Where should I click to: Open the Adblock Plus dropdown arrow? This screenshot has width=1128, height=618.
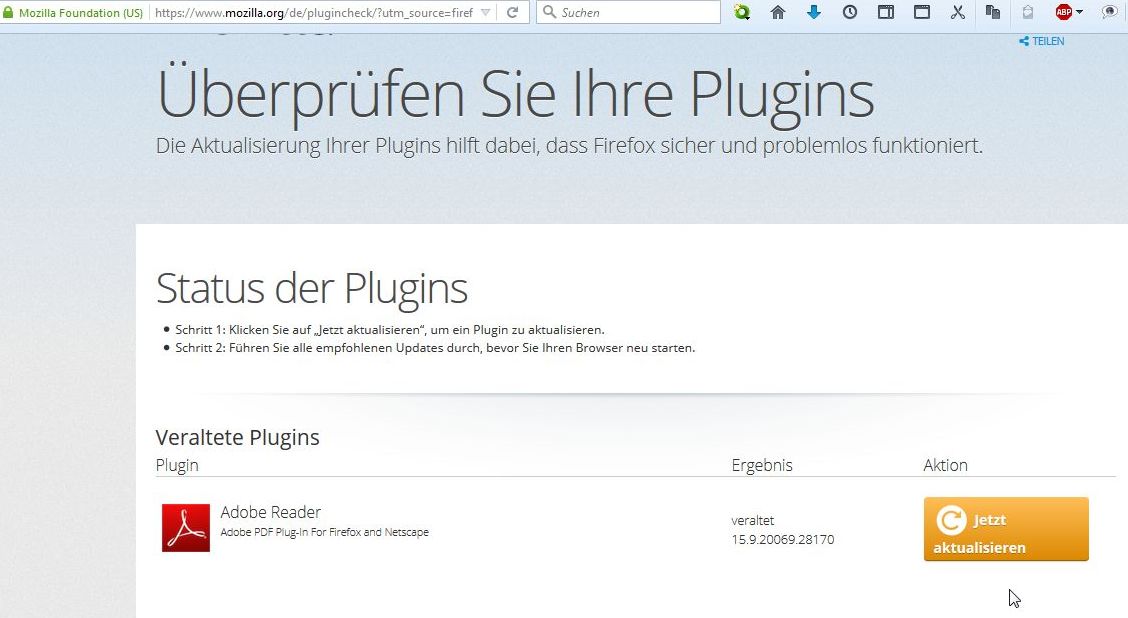pyautogui.click(x=1079, y=12)
